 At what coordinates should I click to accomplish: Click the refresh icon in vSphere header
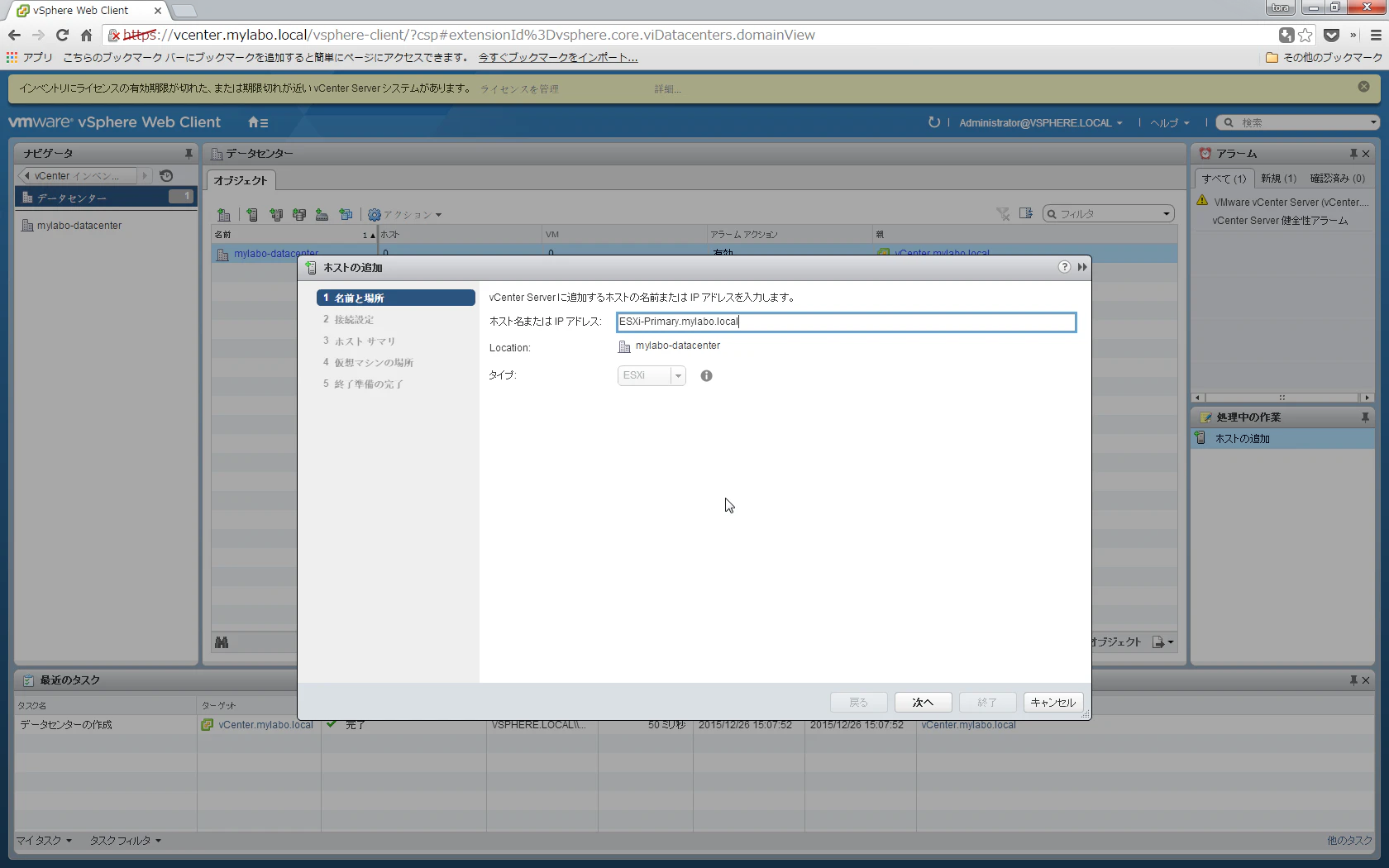click(x=934, y=122)
